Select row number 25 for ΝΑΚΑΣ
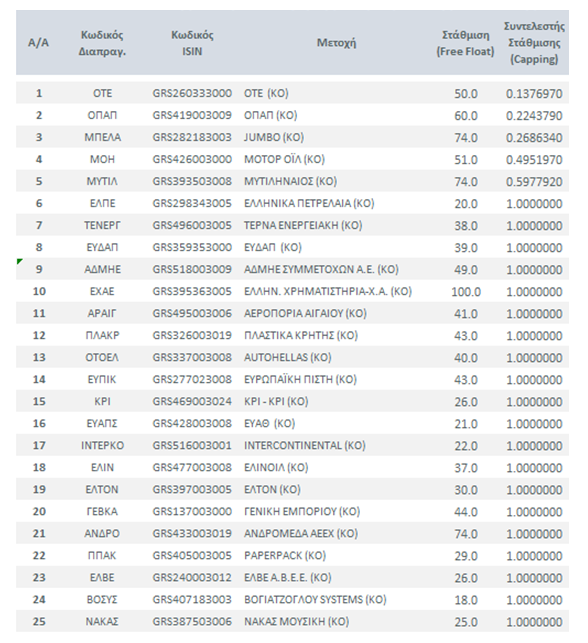588x643 pixels. [39, 622]
